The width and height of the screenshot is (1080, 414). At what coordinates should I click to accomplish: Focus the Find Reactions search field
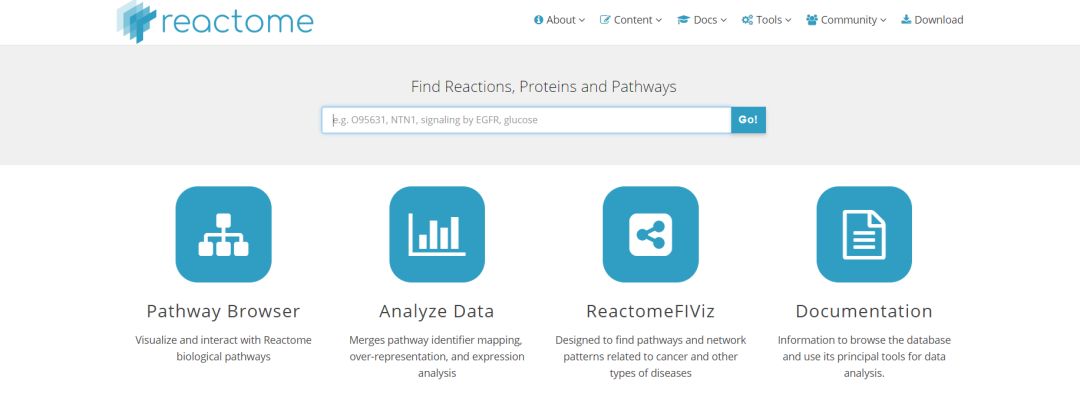(x=526, y=120)
